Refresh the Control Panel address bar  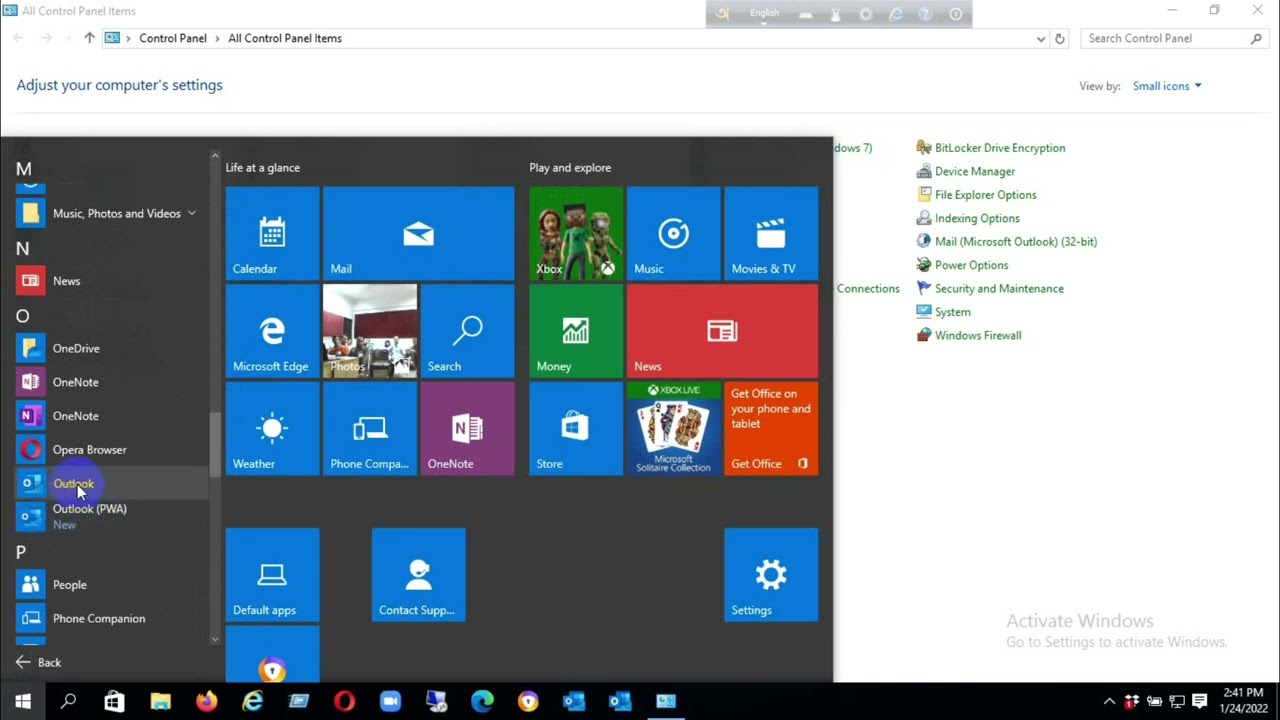pos(1060,38)
